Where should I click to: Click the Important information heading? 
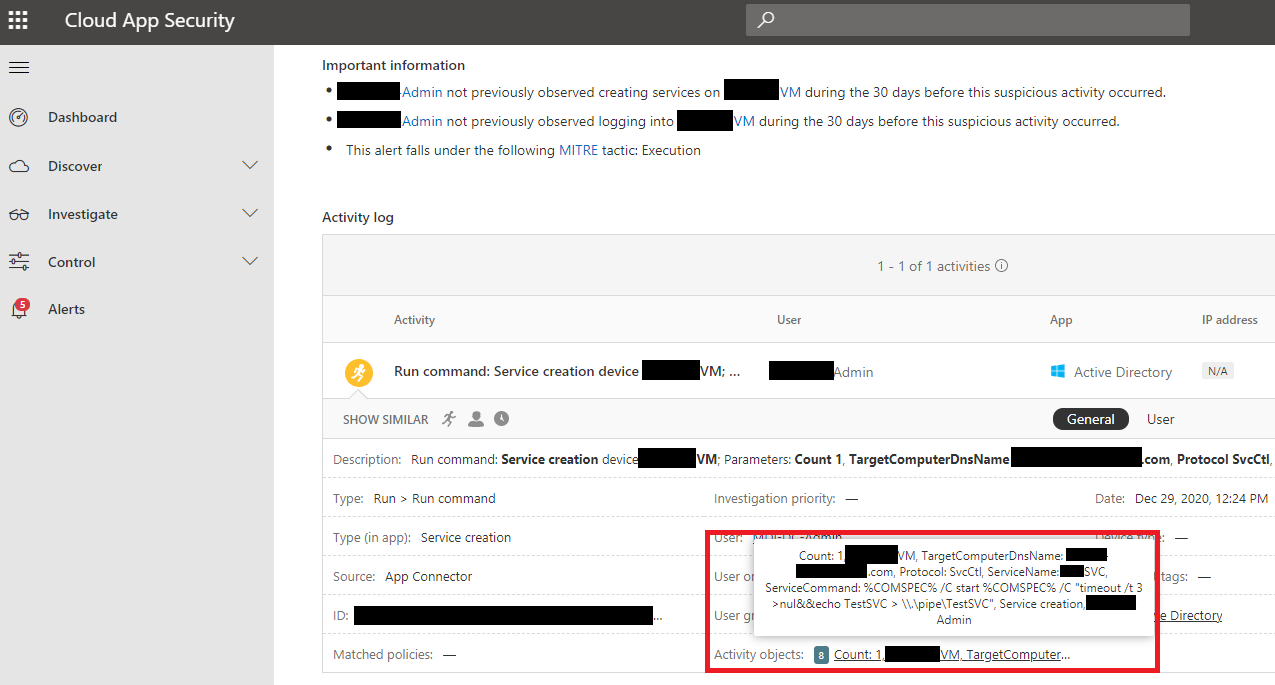(394, 65)
